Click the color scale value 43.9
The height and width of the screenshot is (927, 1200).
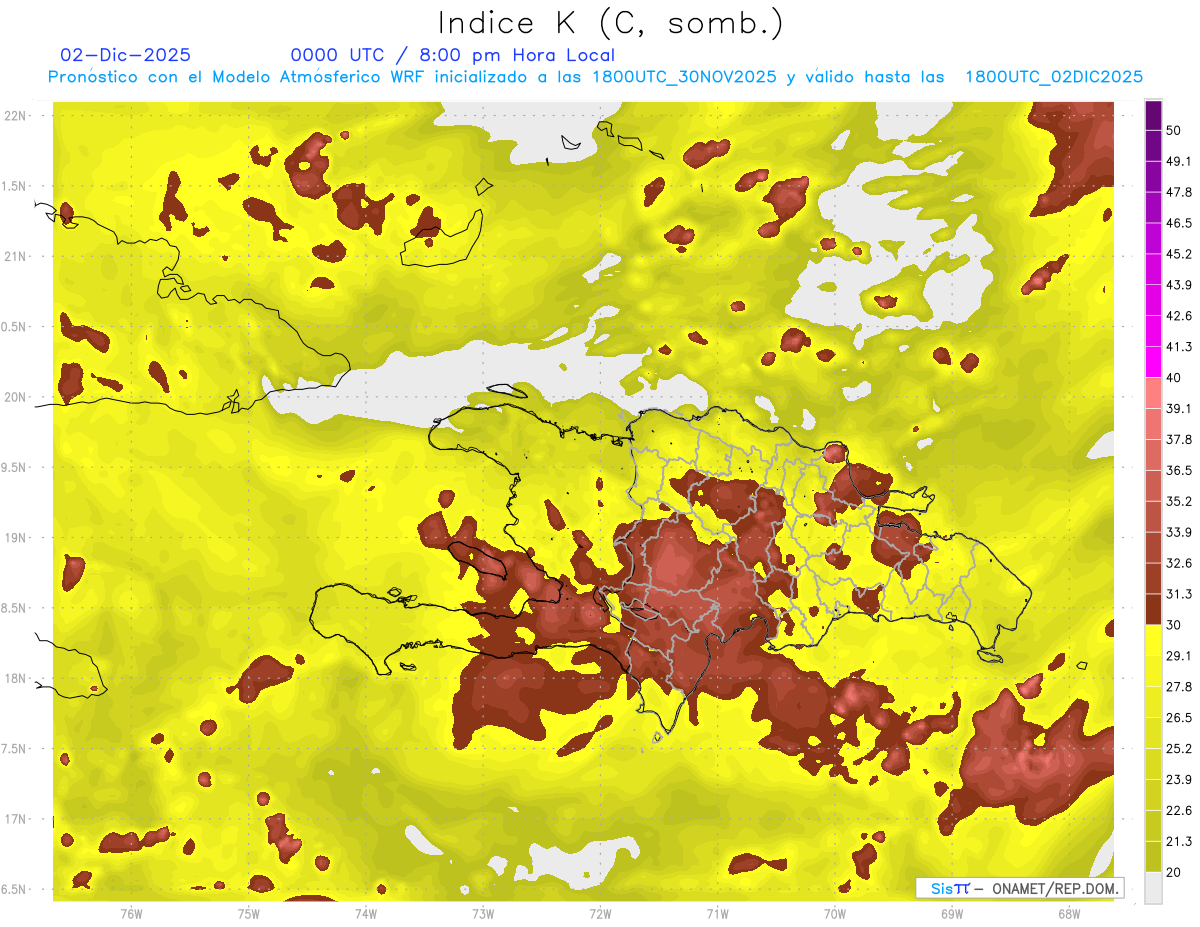coord(1178,285)
